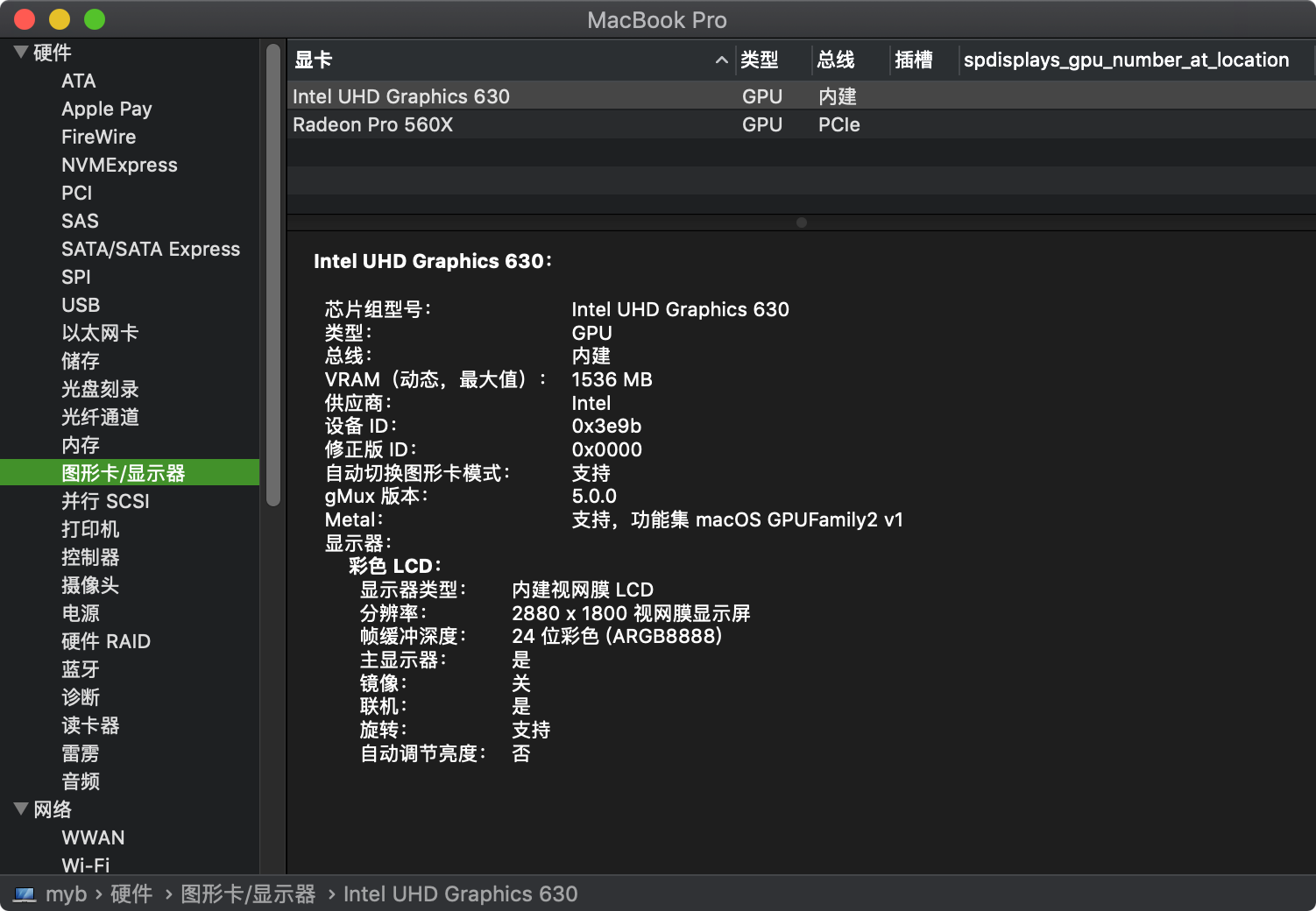Select Apple Pay in the sidebar
The width and height of the screenshot is (1316, 911).
tap(107, 109)
